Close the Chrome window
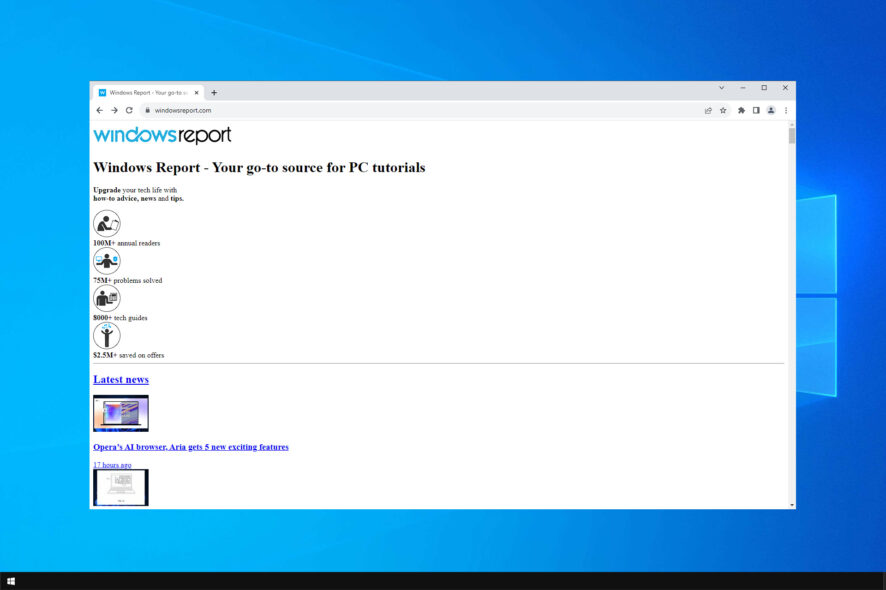This screenshot has height=590, width=886. pos(785,88)
